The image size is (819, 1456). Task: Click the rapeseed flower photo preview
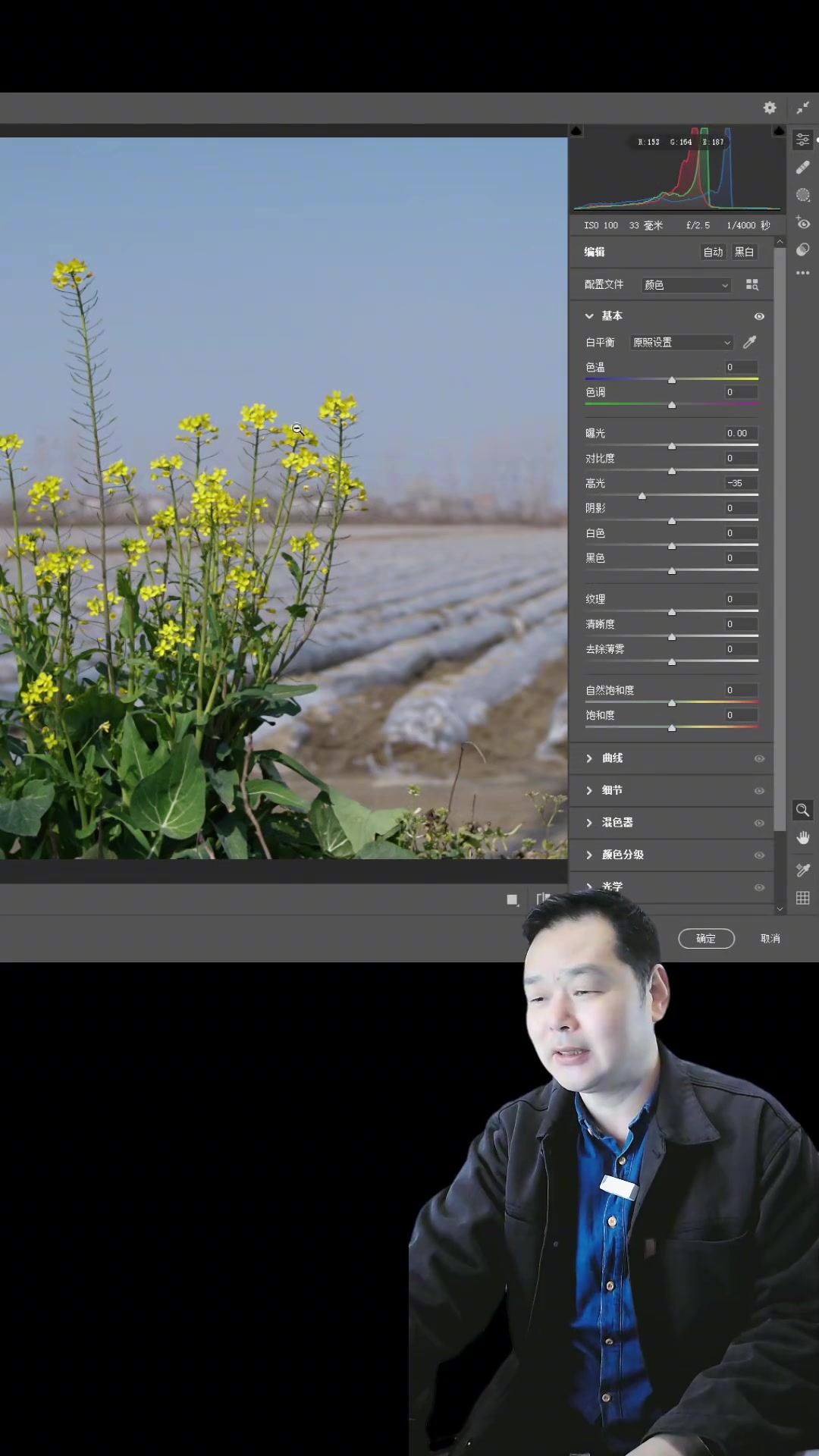[x=284, y=498]
